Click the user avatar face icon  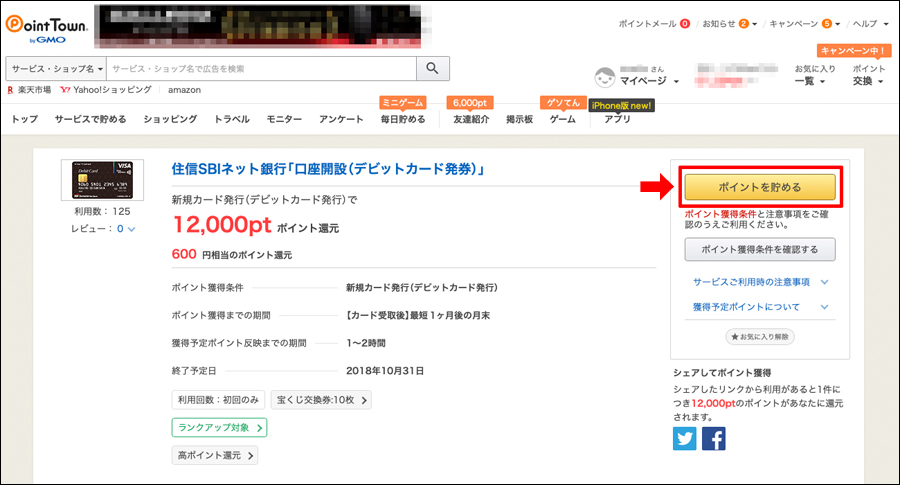click(604, 77)
